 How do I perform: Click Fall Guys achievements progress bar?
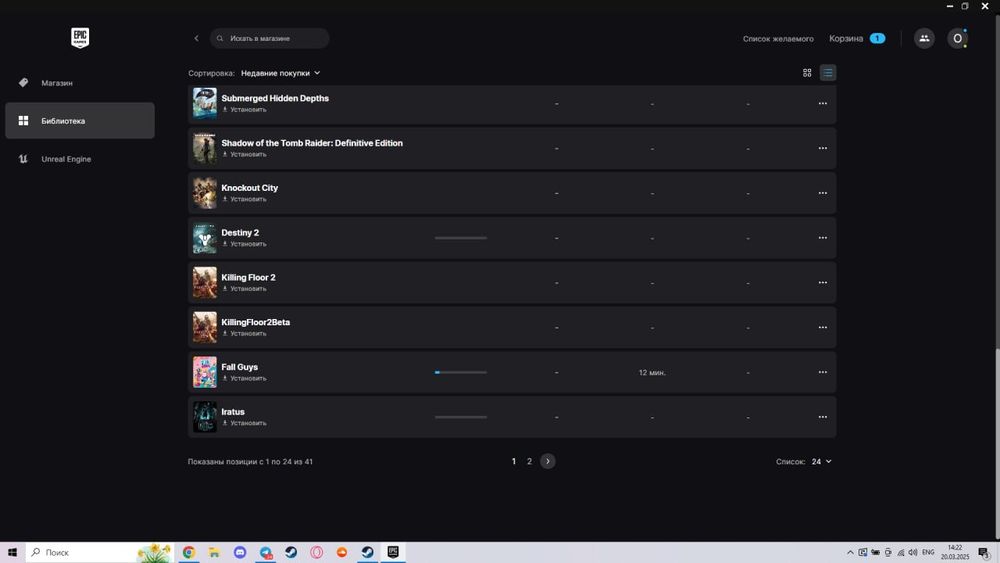(x=460, y=372)
